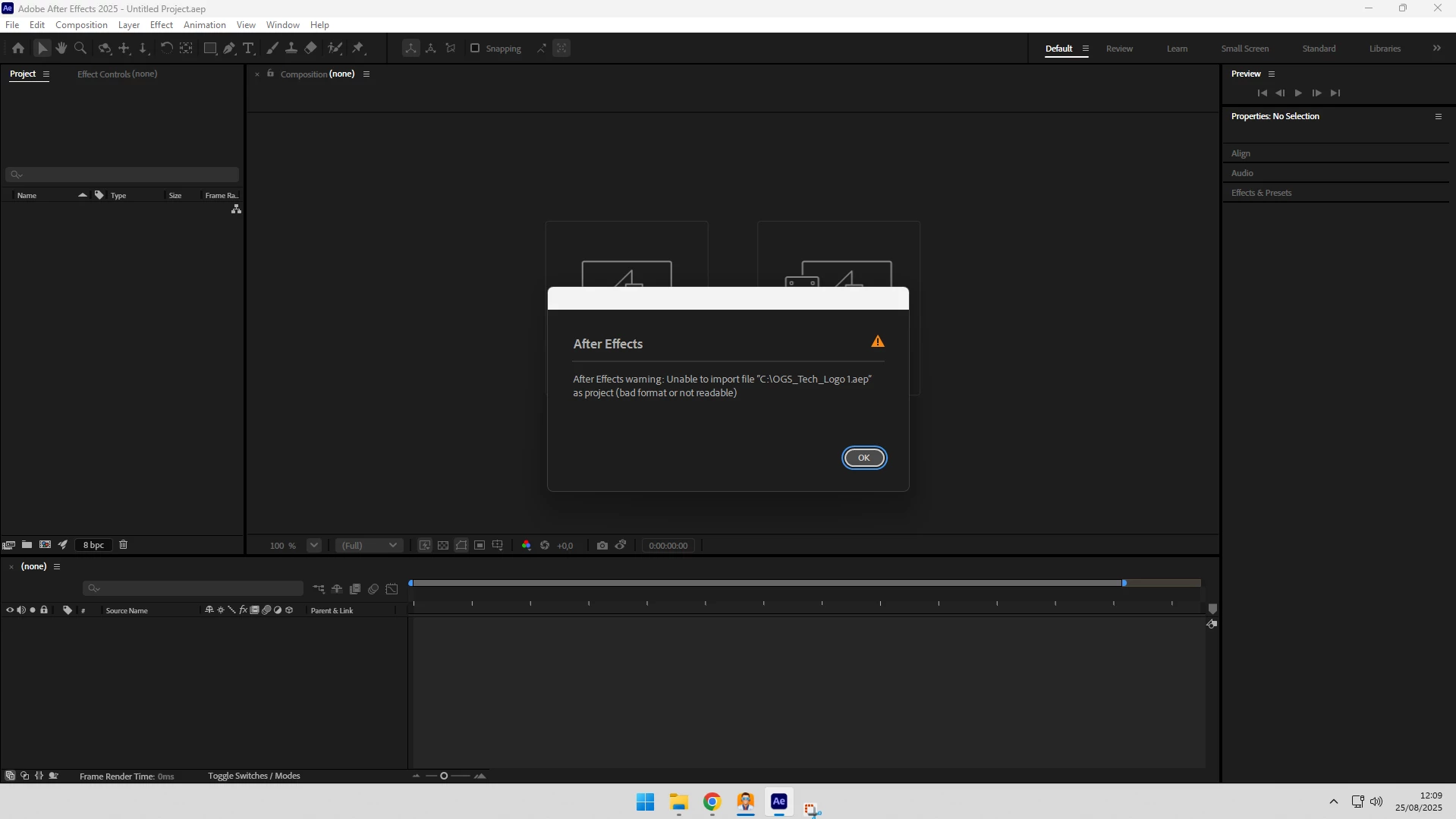Click the 8 bpc color depth button
The height and width of the screenshot is (819, 1456).
93,545
